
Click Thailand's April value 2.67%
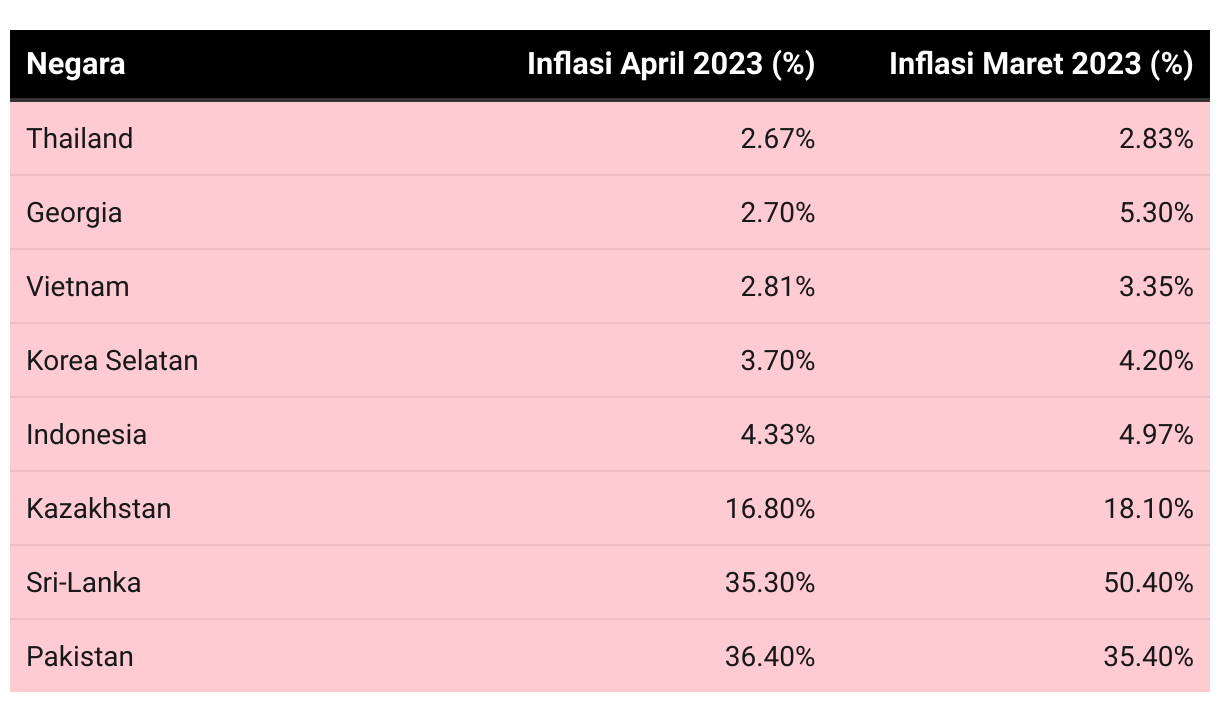[x=778, y=138]
